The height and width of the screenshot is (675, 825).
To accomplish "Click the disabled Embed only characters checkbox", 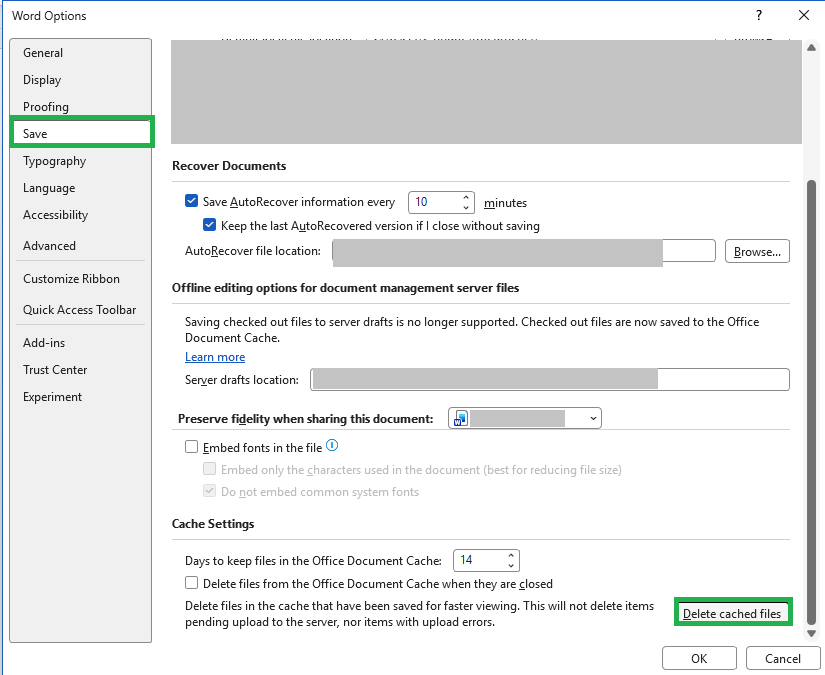I will pos(209,469).
